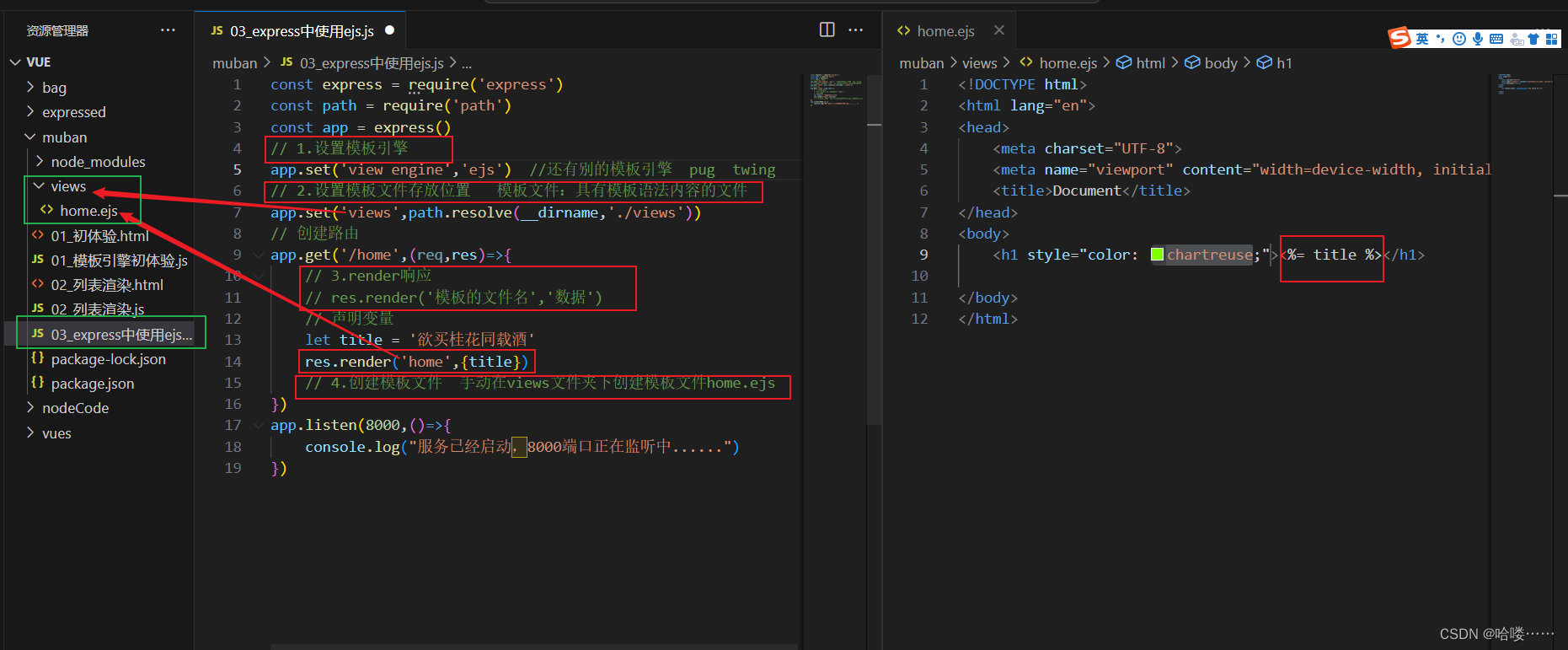Toggle Sogou punctuation mode button
The image size is (1568, 650).
point(1440,39)
